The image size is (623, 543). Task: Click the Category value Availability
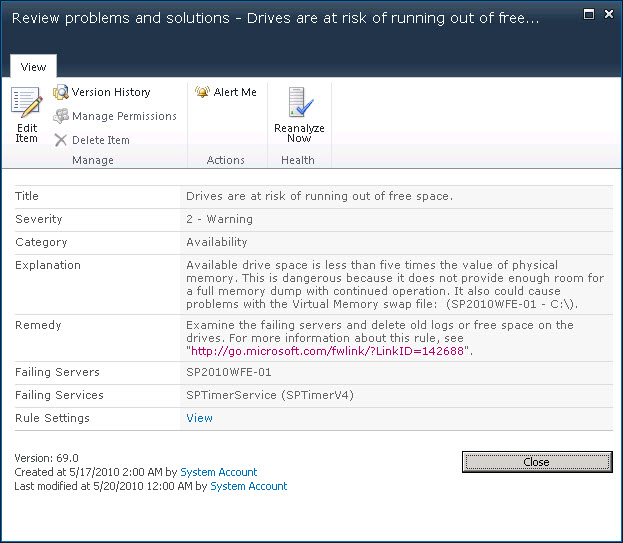point(217,242)
